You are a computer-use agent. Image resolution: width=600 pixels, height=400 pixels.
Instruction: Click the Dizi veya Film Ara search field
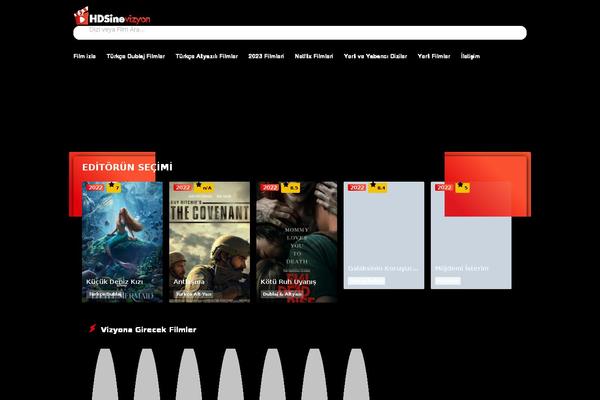point(300,33)
